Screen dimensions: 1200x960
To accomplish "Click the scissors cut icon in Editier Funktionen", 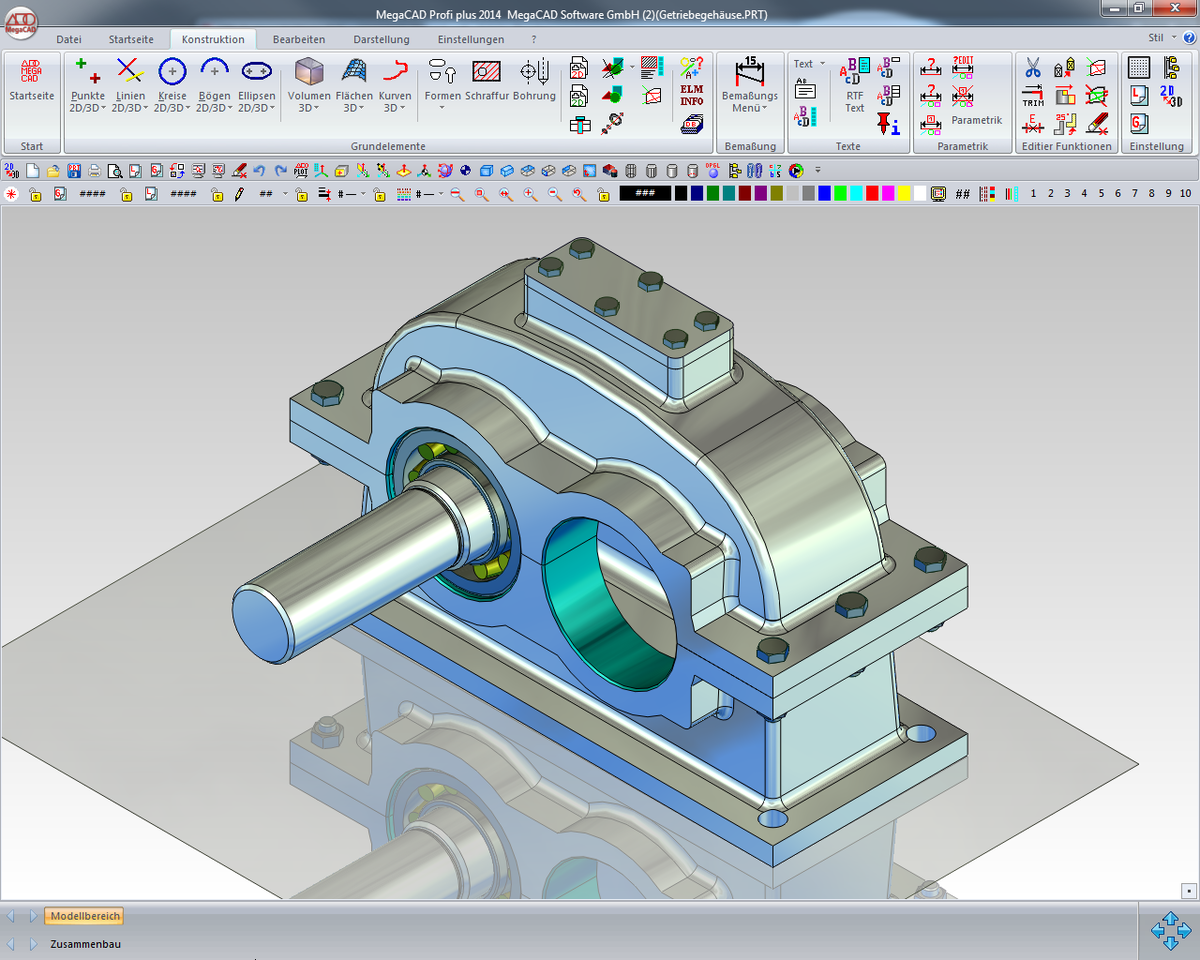I will pyautogui.click(x=1033, y=68).
